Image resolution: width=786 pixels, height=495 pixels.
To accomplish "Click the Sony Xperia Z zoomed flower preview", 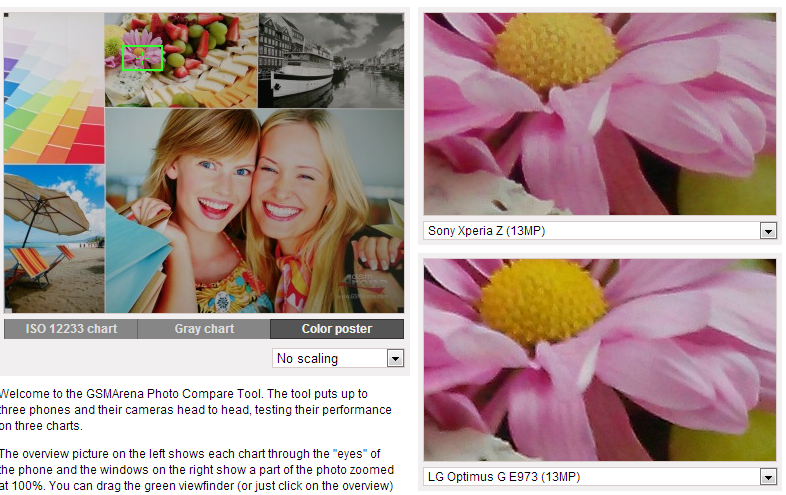I will 600,114.
